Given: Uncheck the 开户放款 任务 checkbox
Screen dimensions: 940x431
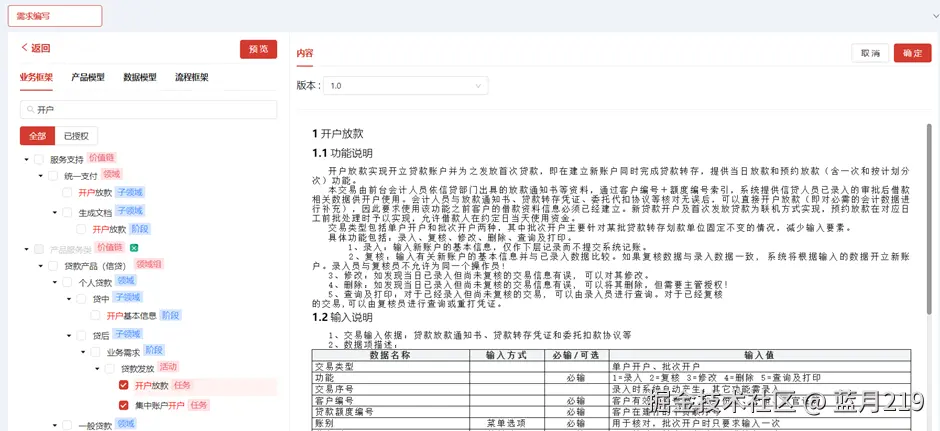Looking at the screenshot, I should (123, 385).
